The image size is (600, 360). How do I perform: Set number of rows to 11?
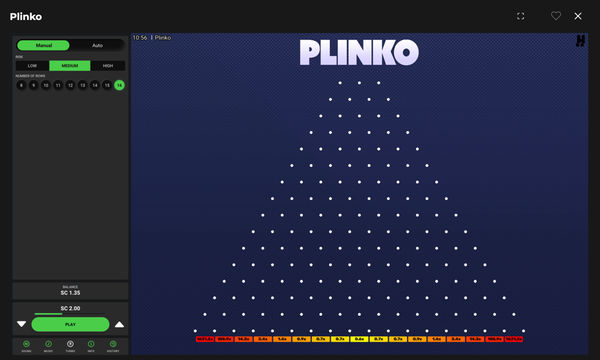[58, 85]
